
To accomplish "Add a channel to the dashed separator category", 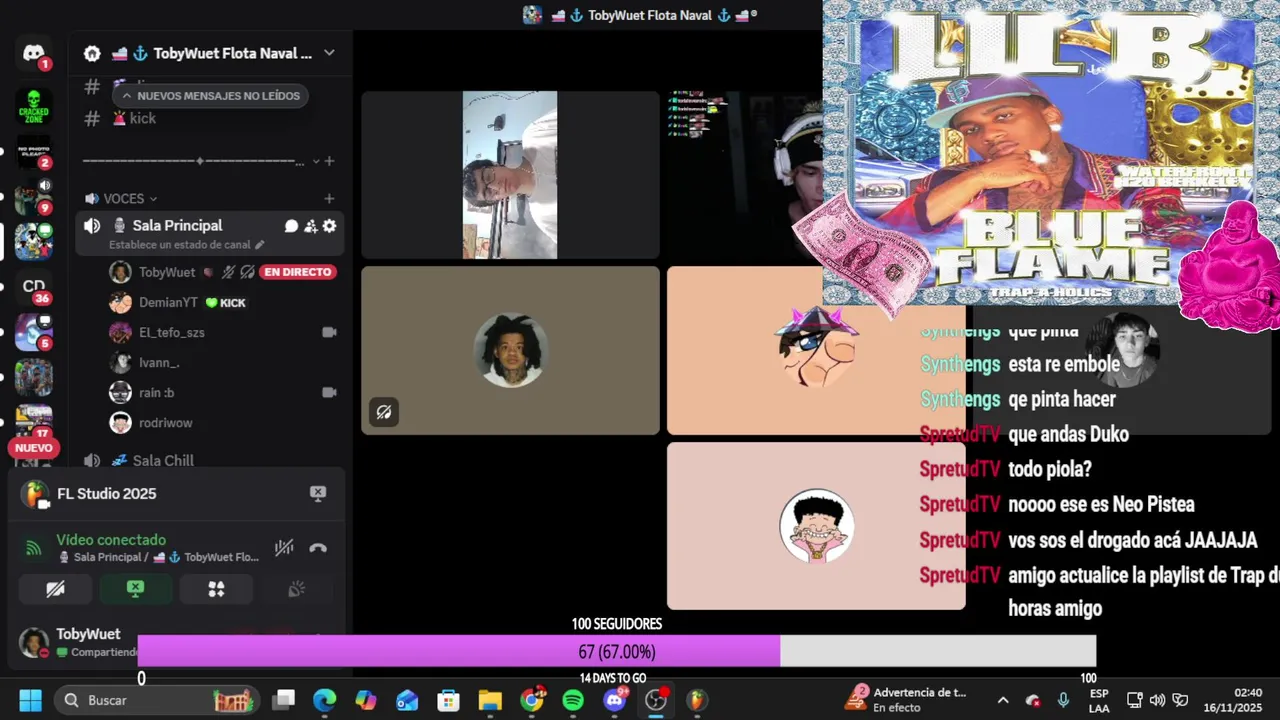I will [x=329, y=161].
